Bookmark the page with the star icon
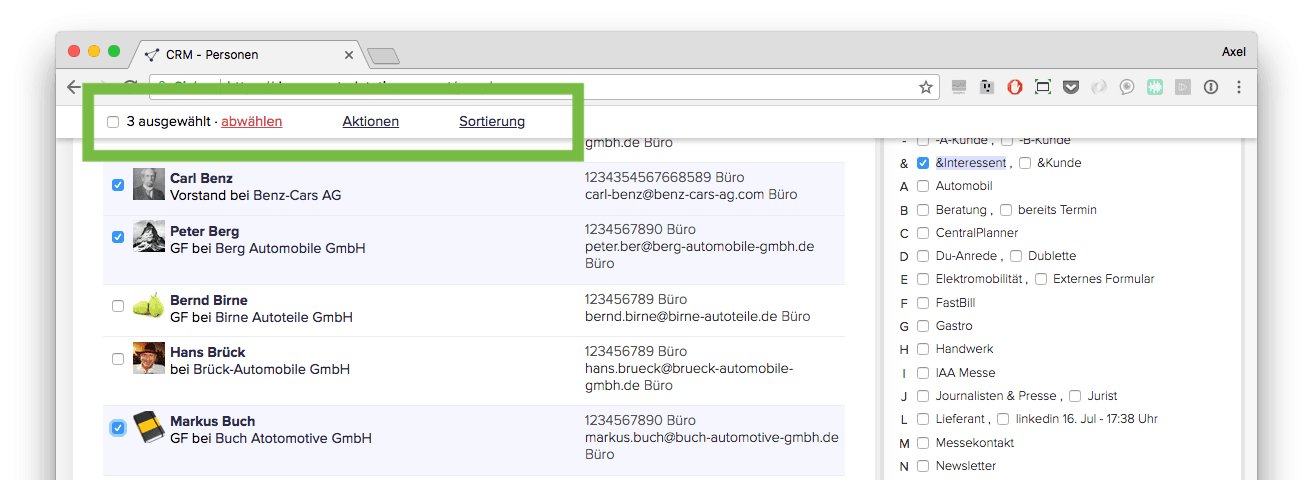 point(926,87)
